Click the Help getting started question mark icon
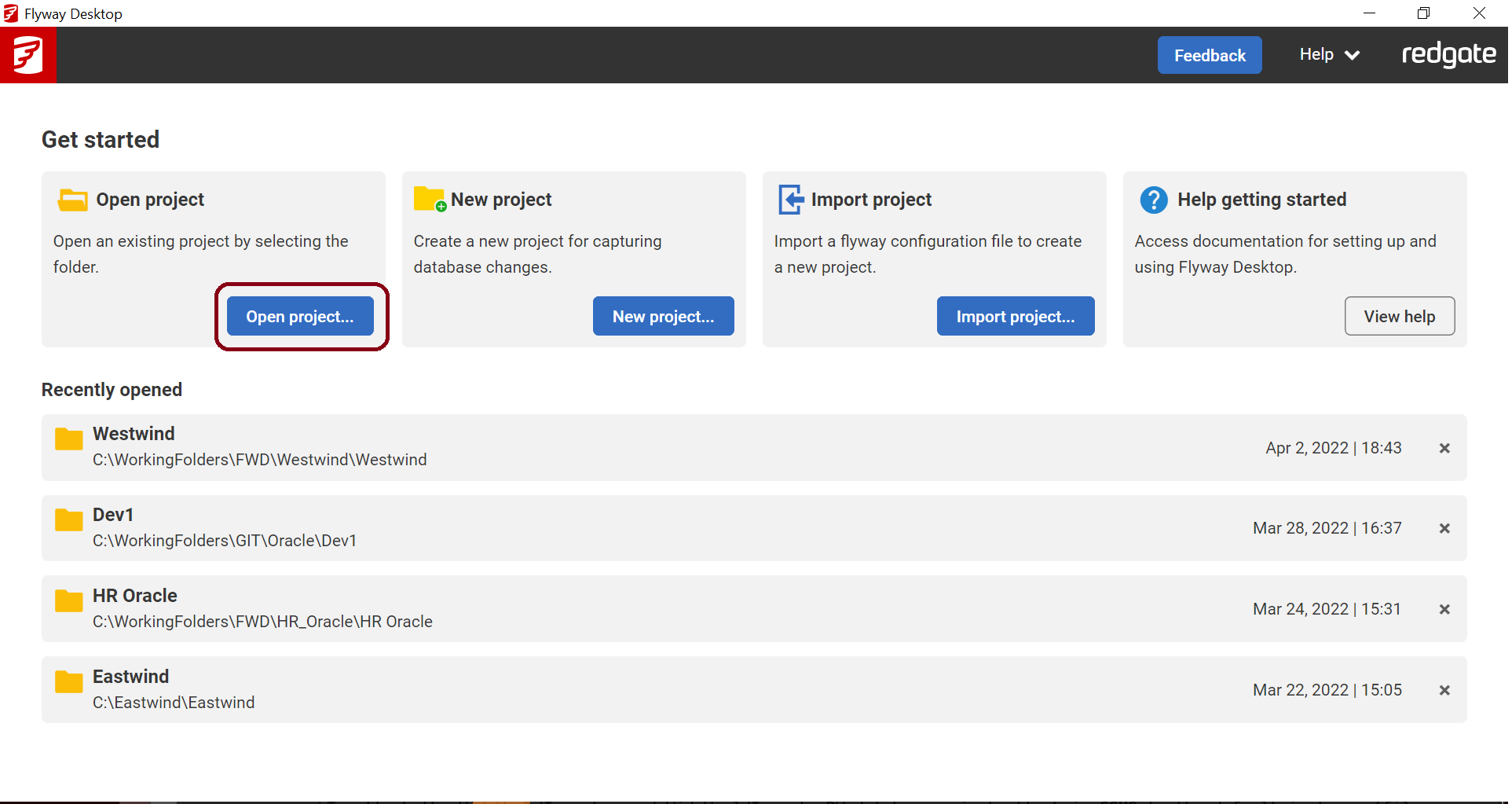Viewport: 1512px width, 804px height. 1153,200
